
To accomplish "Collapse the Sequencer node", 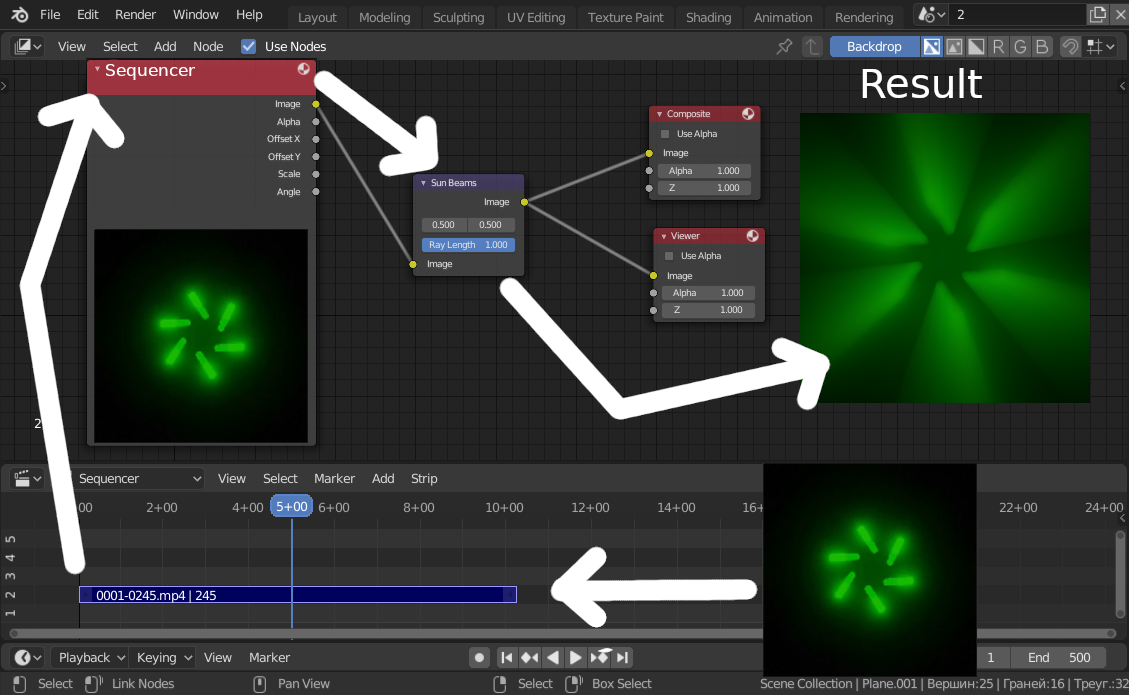I will [x=97, y=70].
